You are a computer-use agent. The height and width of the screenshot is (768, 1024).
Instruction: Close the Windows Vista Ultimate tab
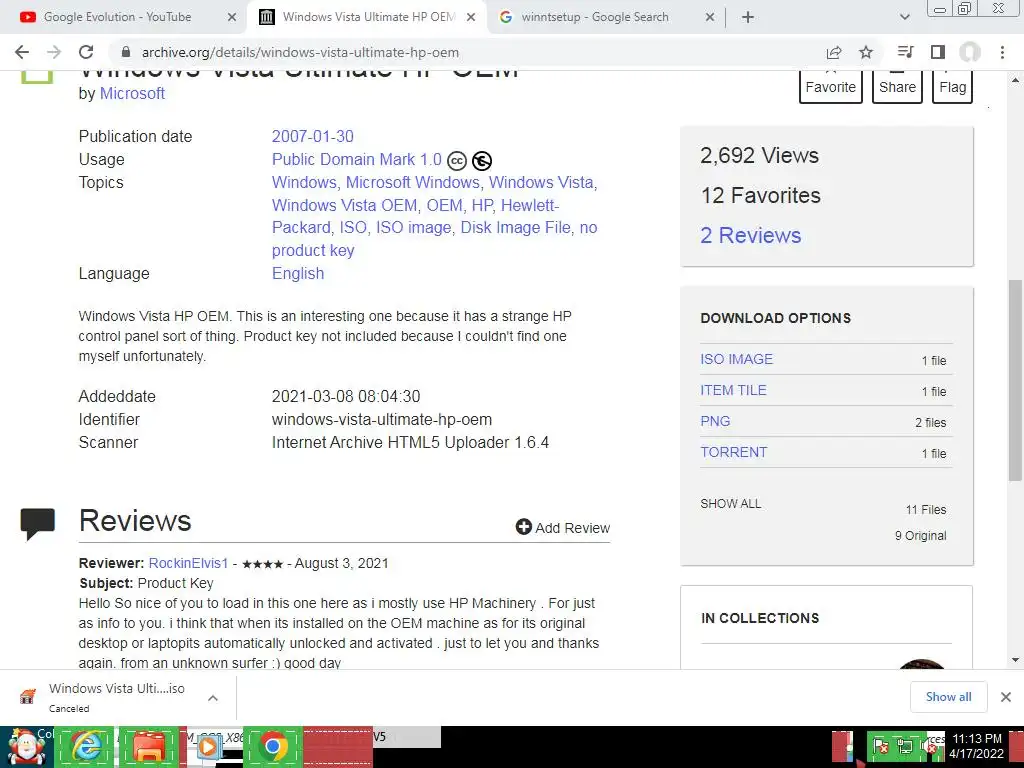(471, 18)
